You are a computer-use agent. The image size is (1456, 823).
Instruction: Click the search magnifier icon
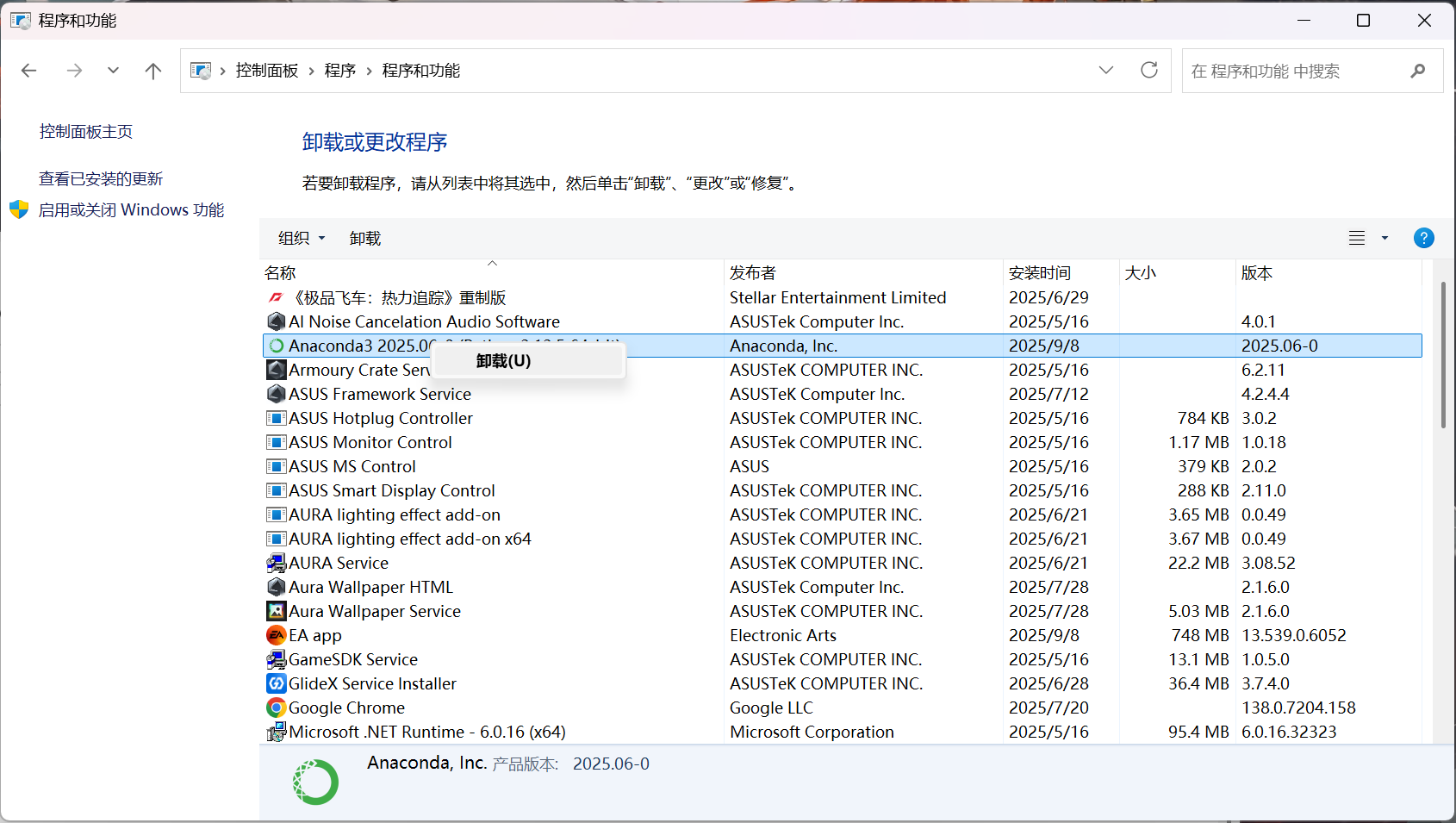pyautogui.click(x=1417, y=71)
